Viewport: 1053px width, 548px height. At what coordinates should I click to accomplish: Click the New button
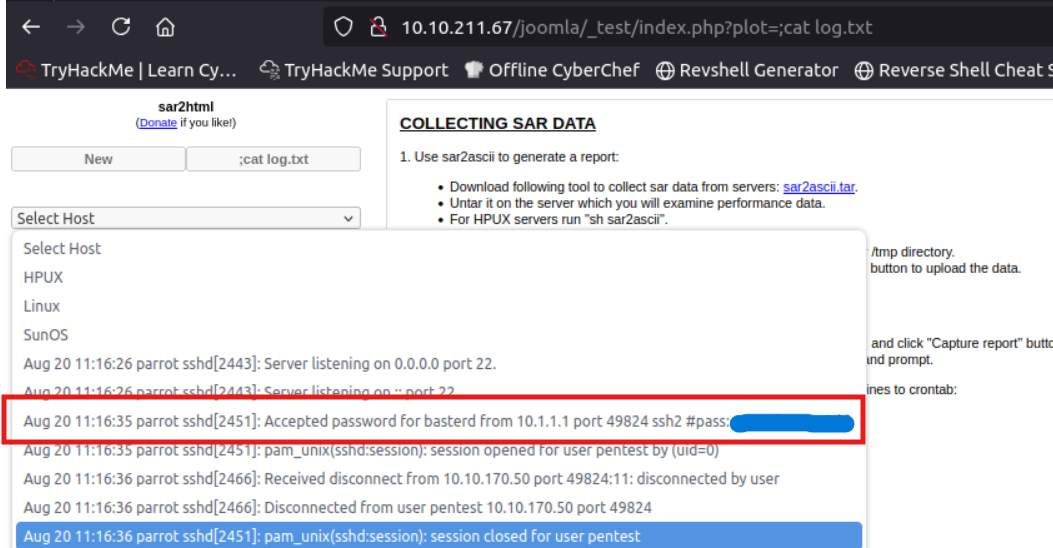click(x=98, y=159)
